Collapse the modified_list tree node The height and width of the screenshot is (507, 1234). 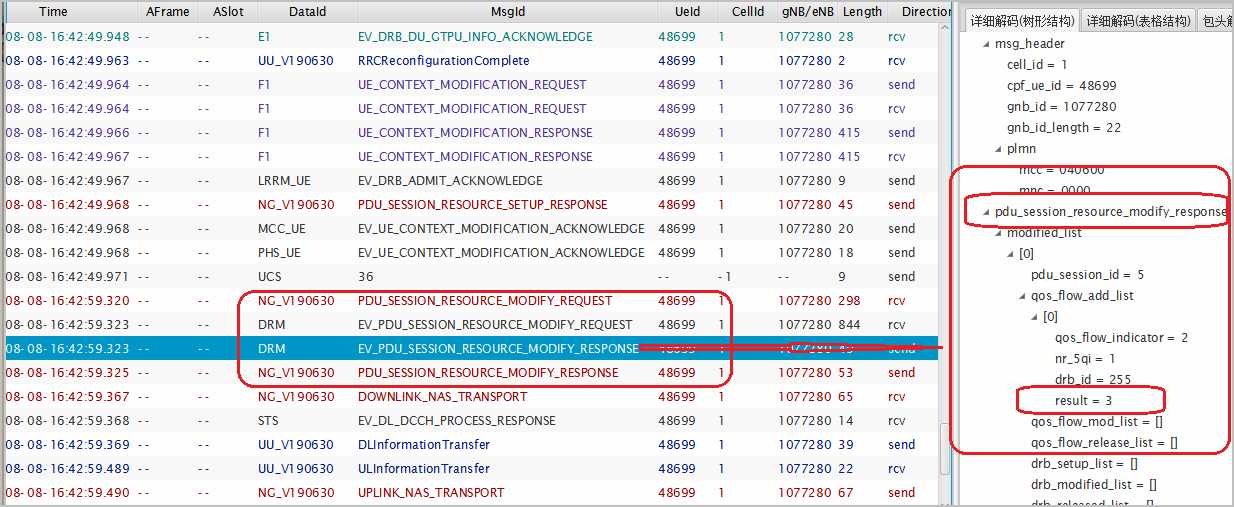pyautogui.click(x=999, y=233)
